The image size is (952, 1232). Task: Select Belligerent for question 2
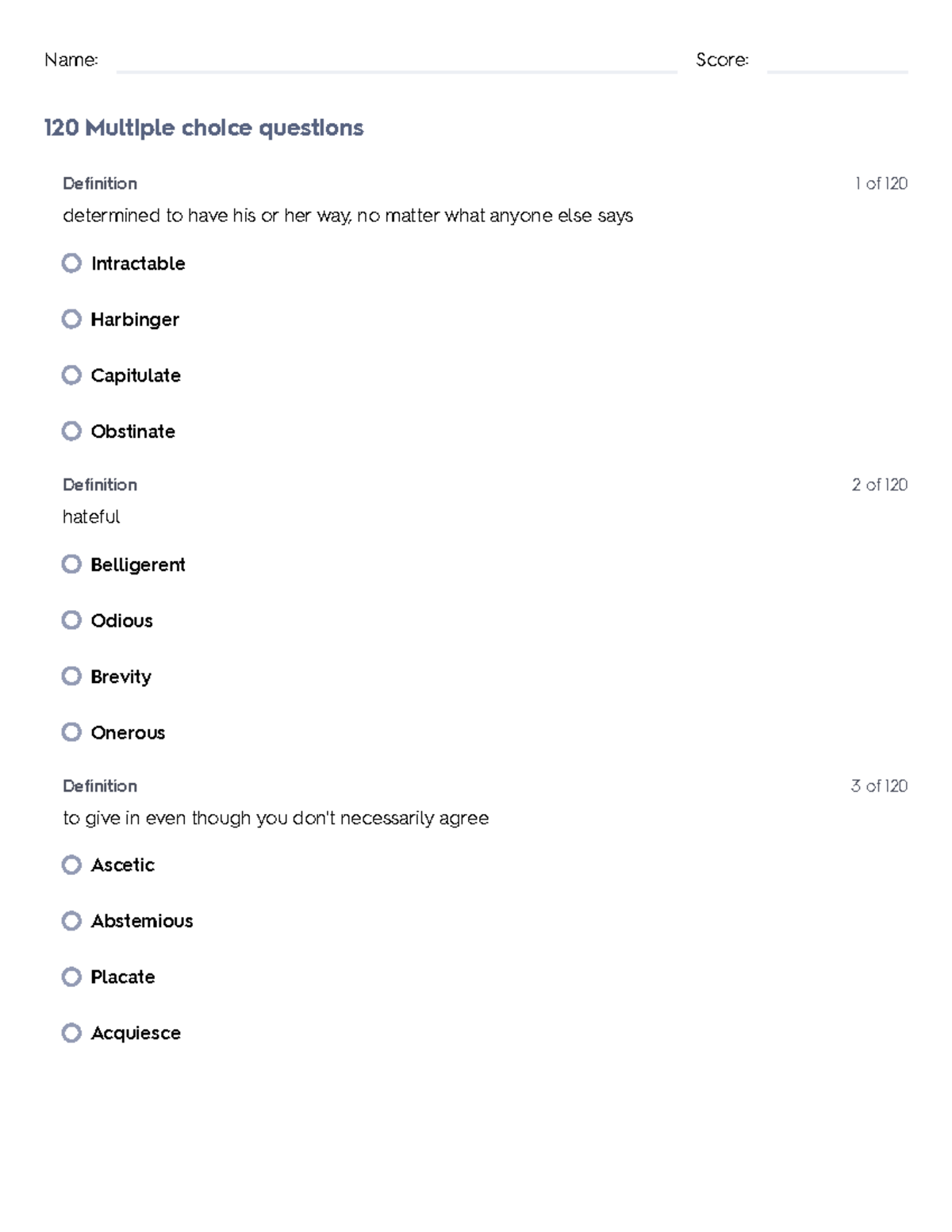(71, 564)
